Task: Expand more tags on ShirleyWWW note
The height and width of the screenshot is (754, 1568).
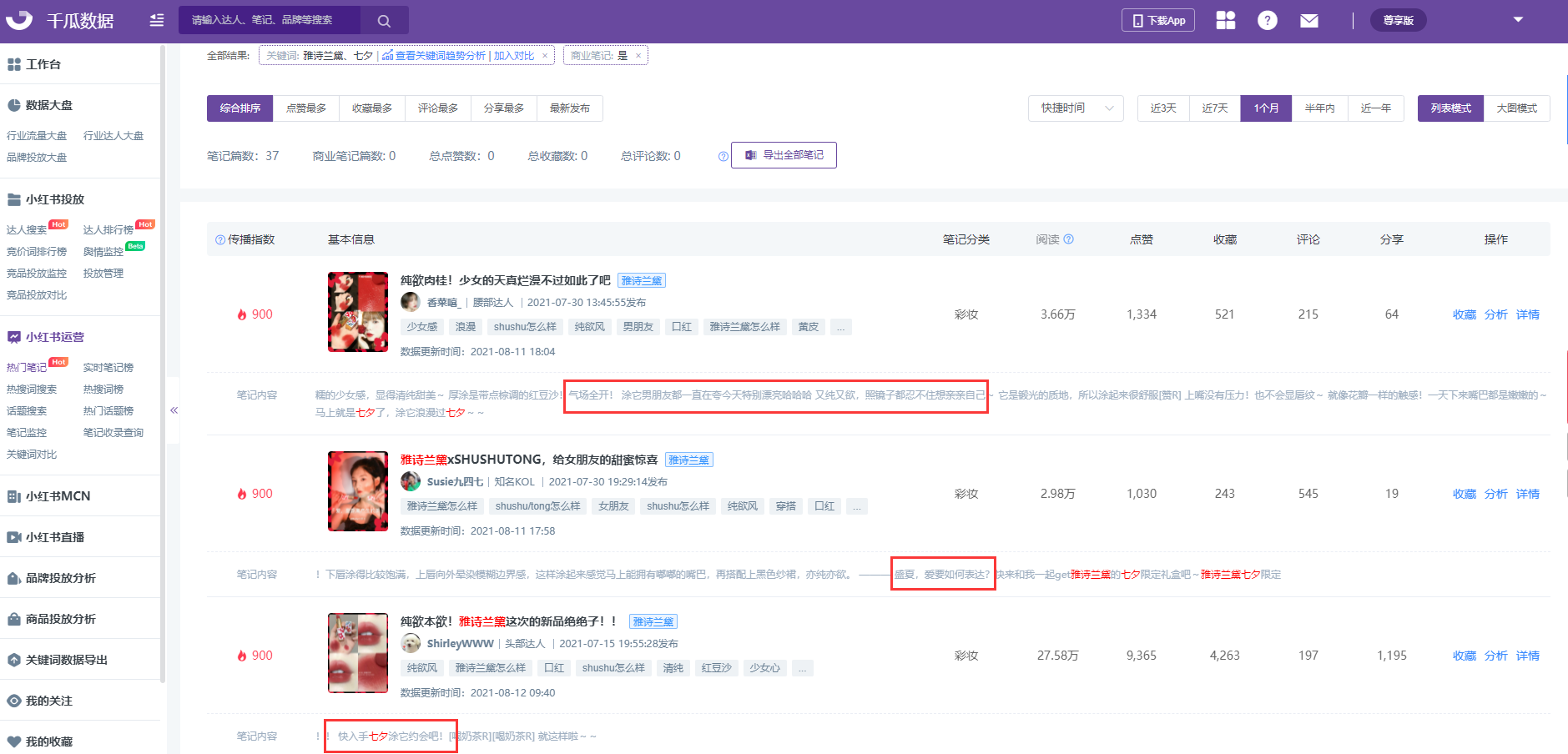Action: (x=803, y=668)
